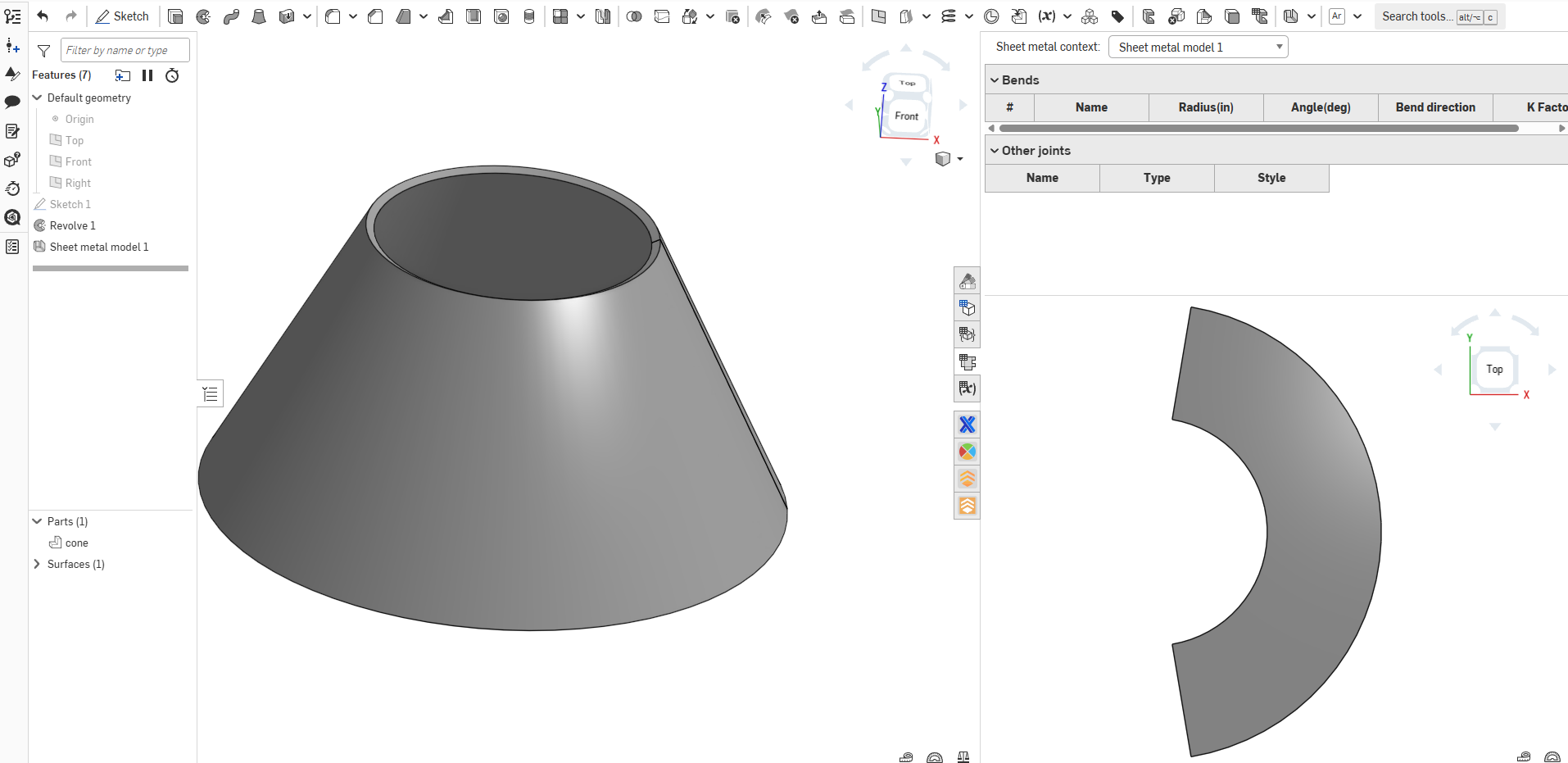Collapse the Bends section
The width and height of the screenshot is (1568, 763).
(x=995, y=80)
